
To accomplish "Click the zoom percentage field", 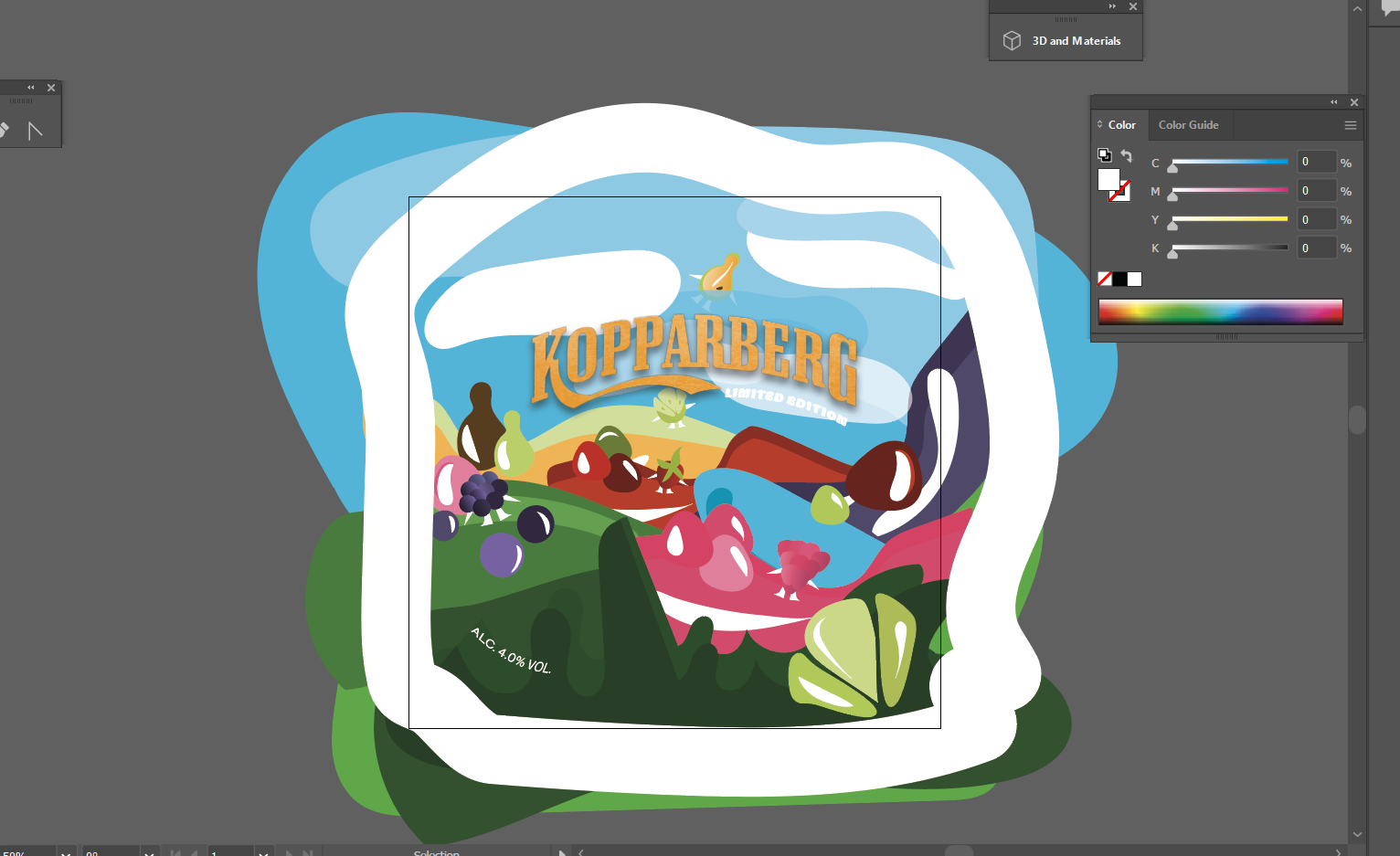I will tap(27, 852).
